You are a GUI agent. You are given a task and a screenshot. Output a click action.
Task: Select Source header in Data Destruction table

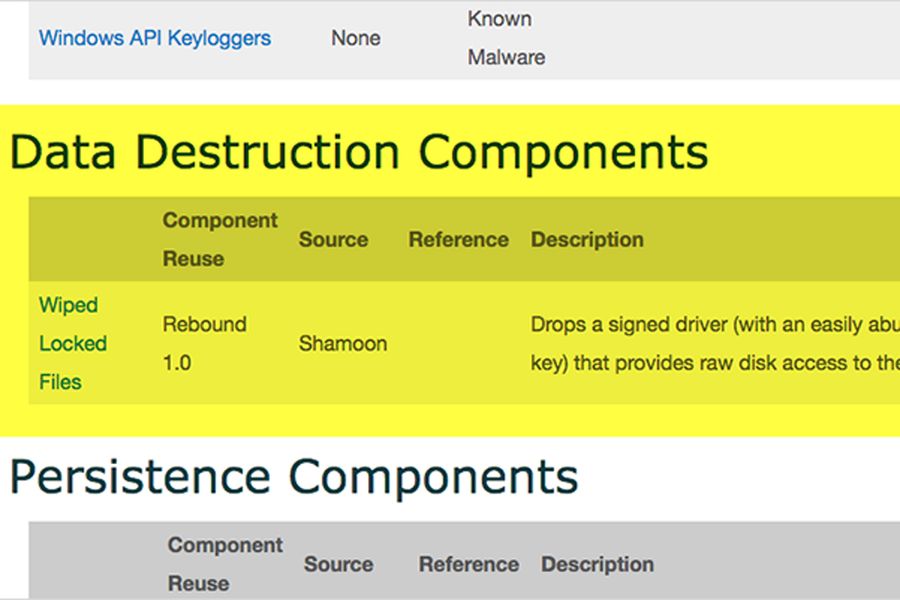point(333,239)
